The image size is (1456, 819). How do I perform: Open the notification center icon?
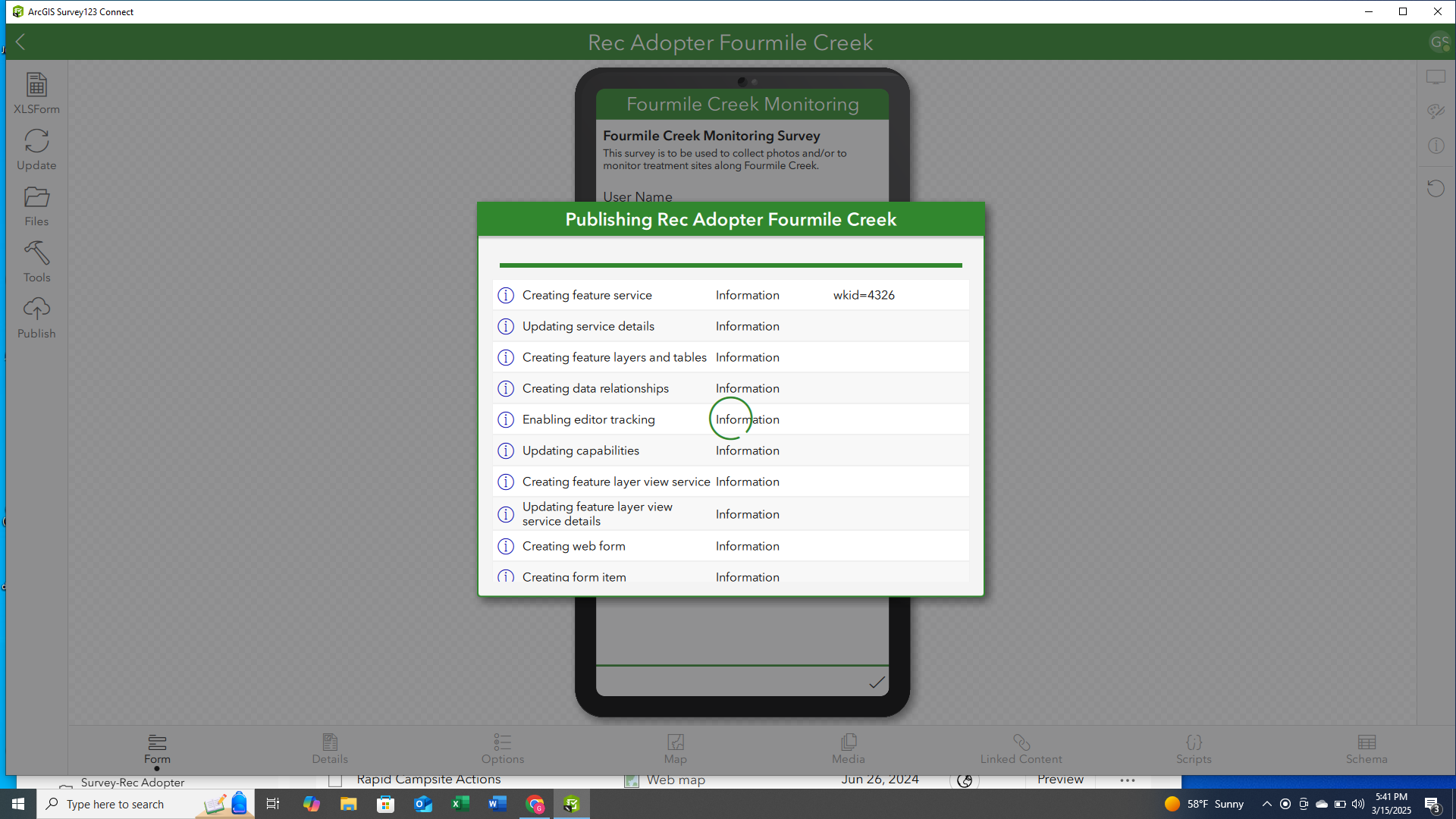point(1432,805)
